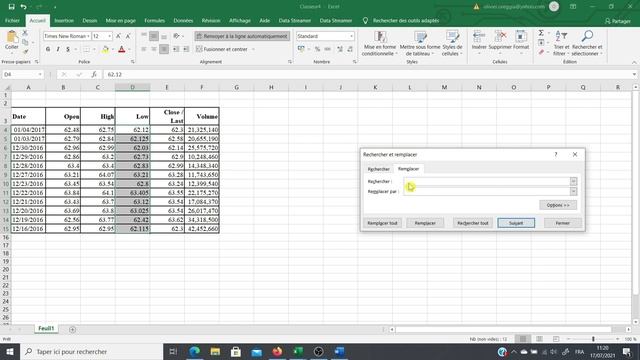Click the red font color swatch
640x360 pixels.
coord(121,49)
